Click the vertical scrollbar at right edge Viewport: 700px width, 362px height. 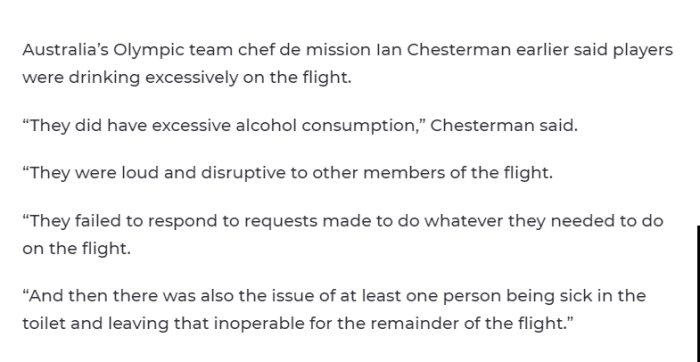tap(698, 294)
